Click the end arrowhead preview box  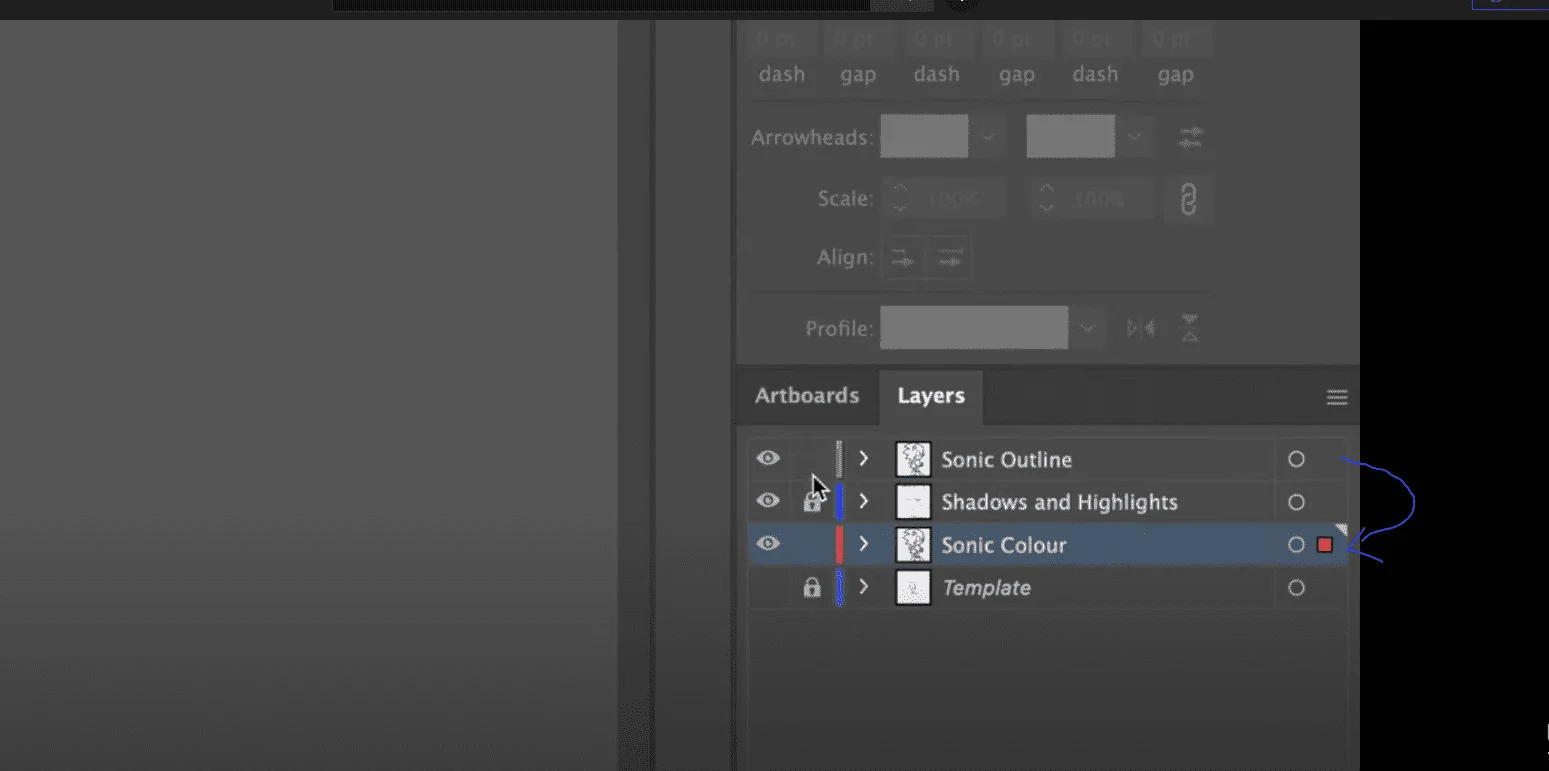(1070, 137)
